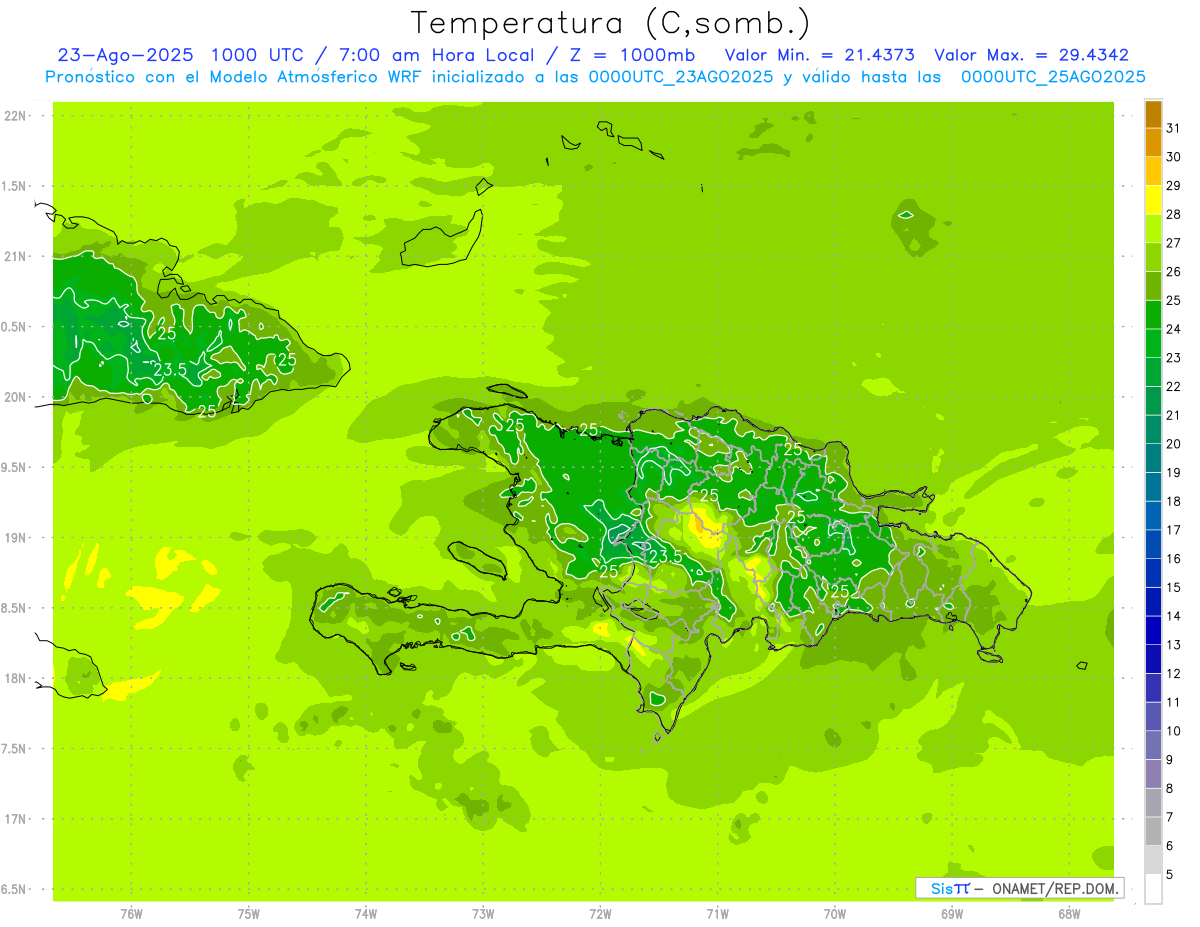
Task: Click the legend value '31'
Action: coord(1174,127)
